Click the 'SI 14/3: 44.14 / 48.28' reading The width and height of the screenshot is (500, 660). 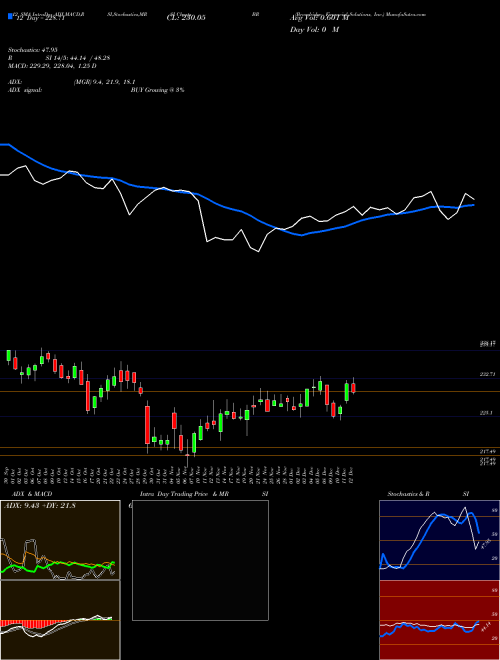78,58
